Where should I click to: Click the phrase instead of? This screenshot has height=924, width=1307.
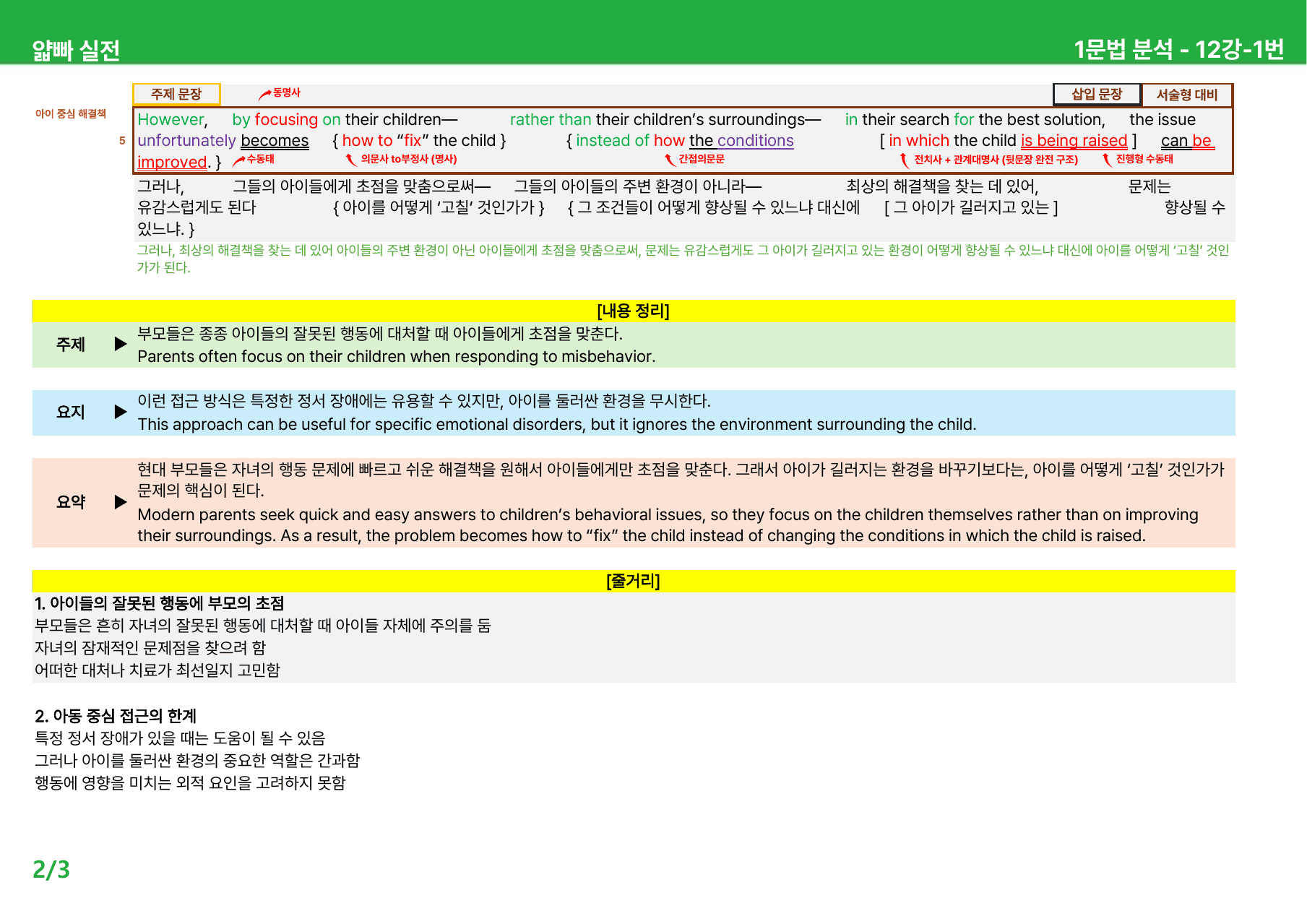coord(613,141)
